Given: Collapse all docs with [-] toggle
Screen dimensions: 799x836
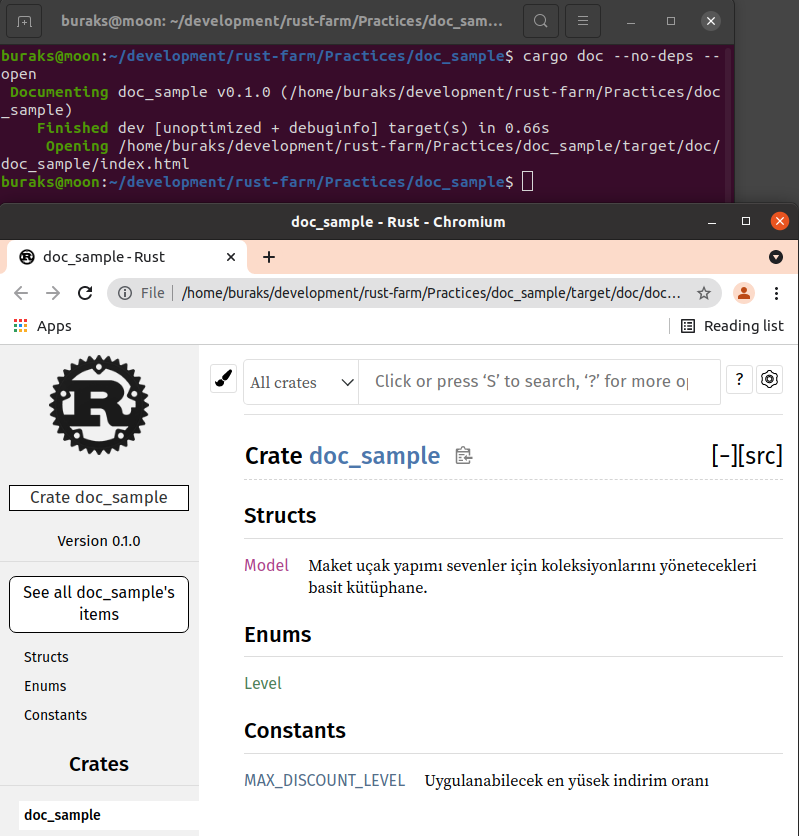Looking at the screenshot, I should [725, 456].
